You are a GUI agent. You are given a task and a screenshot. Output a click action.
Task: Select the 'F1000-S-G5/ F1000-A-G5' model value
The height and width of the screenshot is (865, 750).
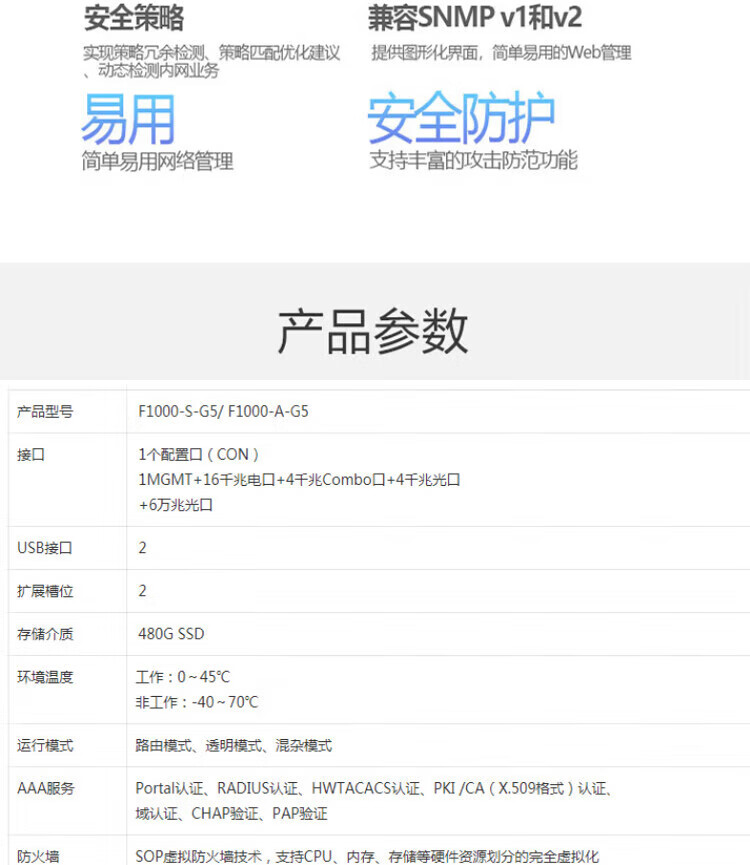pos(223,412)
